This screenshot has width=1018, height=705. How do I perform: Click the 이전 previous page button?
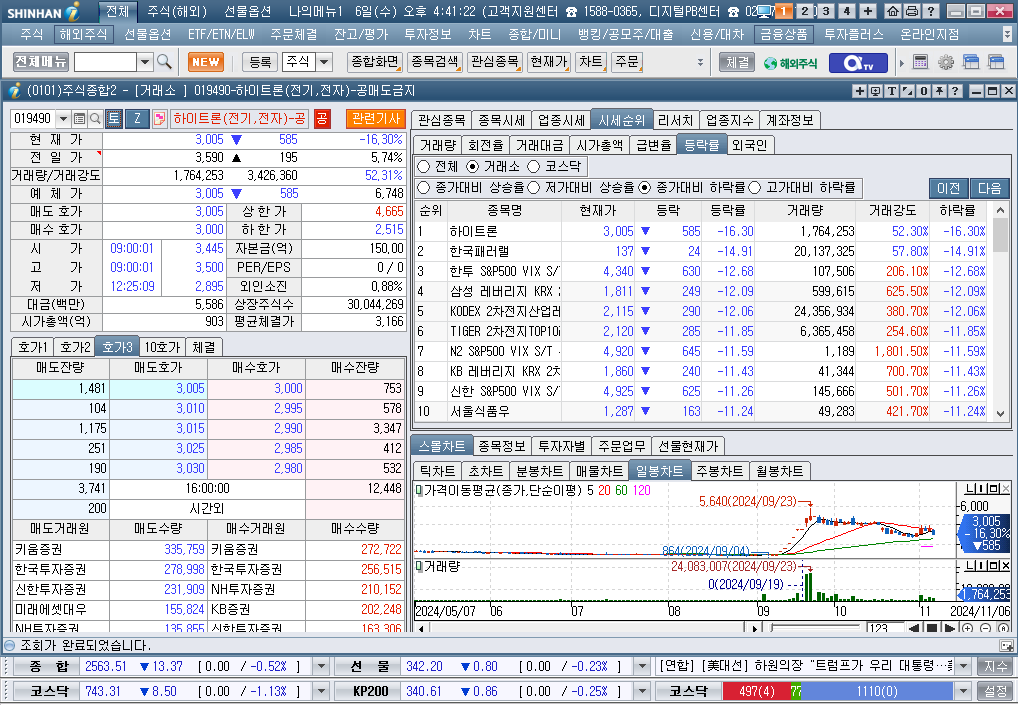tap(949, 188)
